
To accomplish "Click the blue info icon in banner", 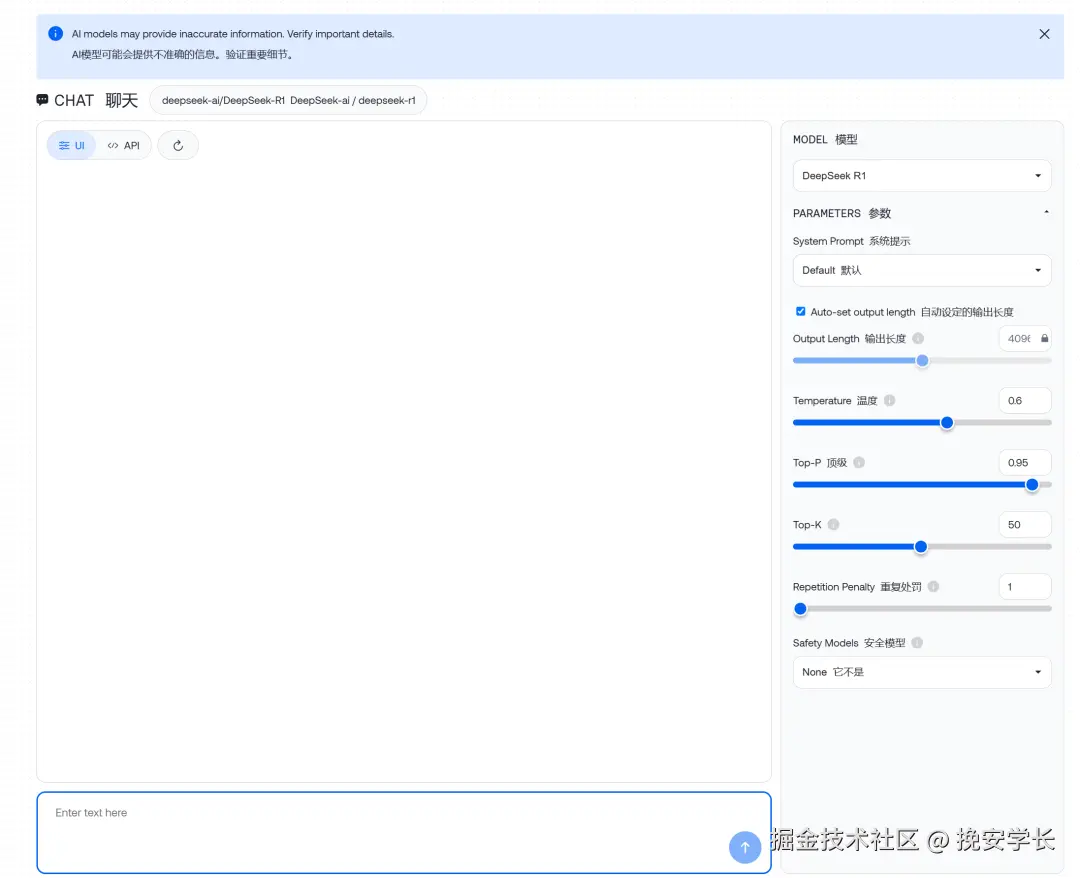I will tap(56, 34).
